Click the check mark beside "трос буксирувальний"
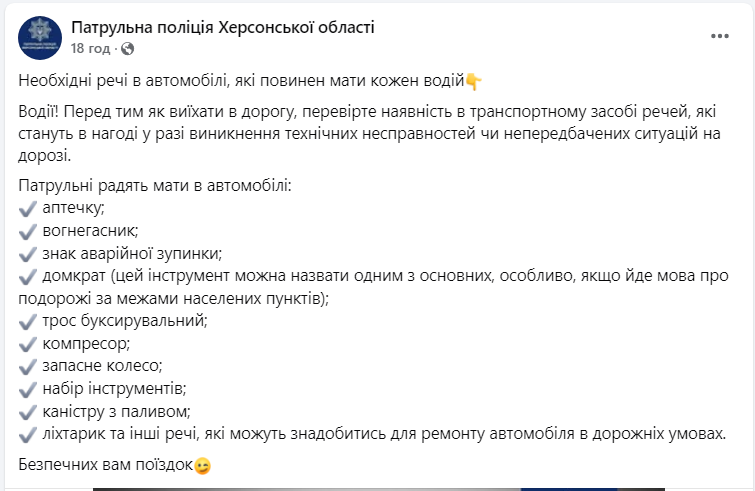 pos(28,321)
